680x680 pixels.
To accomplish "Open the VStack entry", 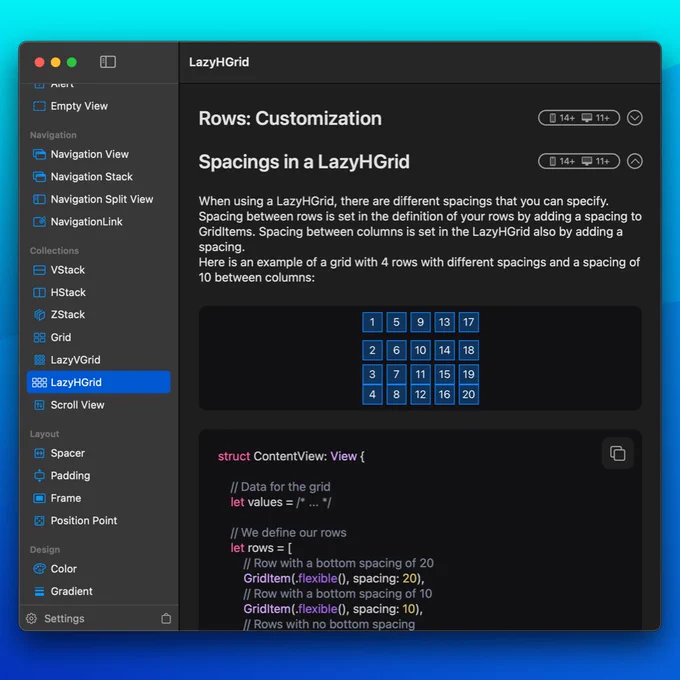I will (x=99, y=270).
